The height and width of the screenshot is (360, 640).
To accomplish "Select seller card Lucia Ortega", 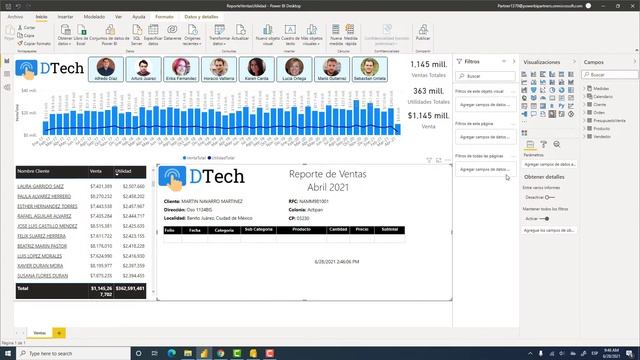I will click(294, 69).
